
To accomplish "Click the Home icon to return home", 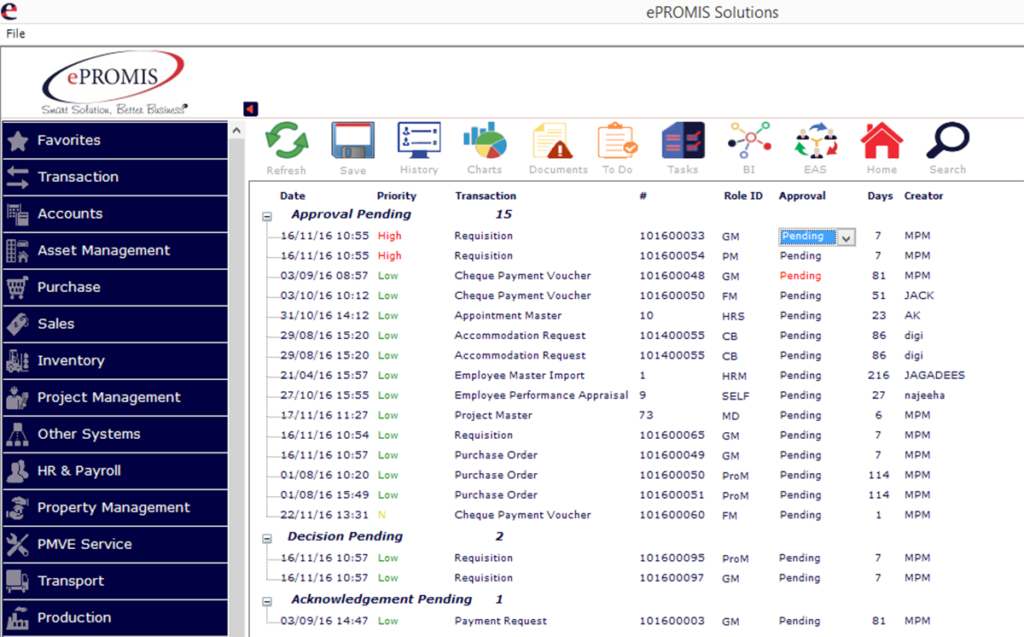I will pyautogui.click(x=881, y=142).
